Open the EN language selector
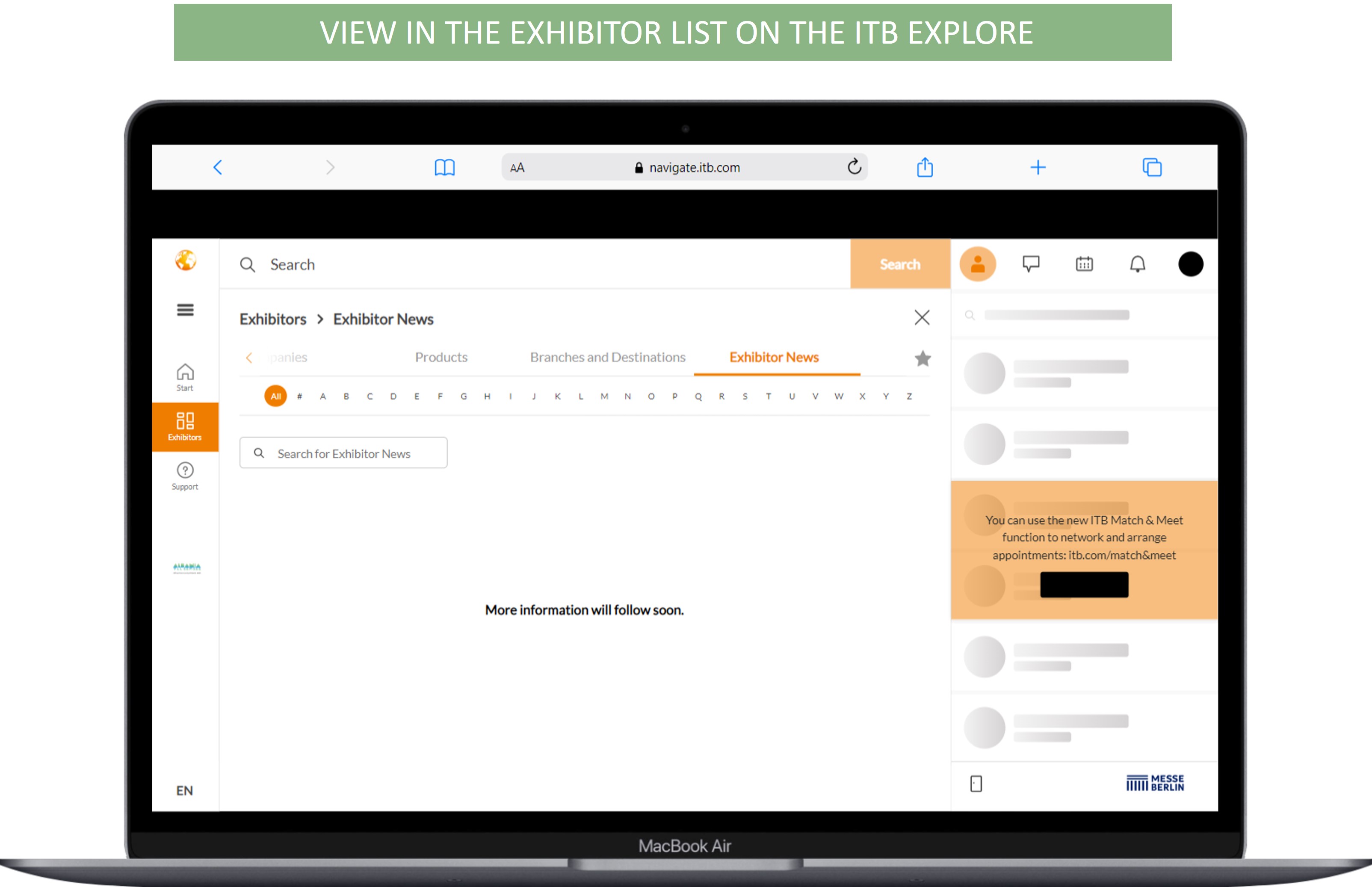This screenshot has width=1372, height=887. pos(184,790)
